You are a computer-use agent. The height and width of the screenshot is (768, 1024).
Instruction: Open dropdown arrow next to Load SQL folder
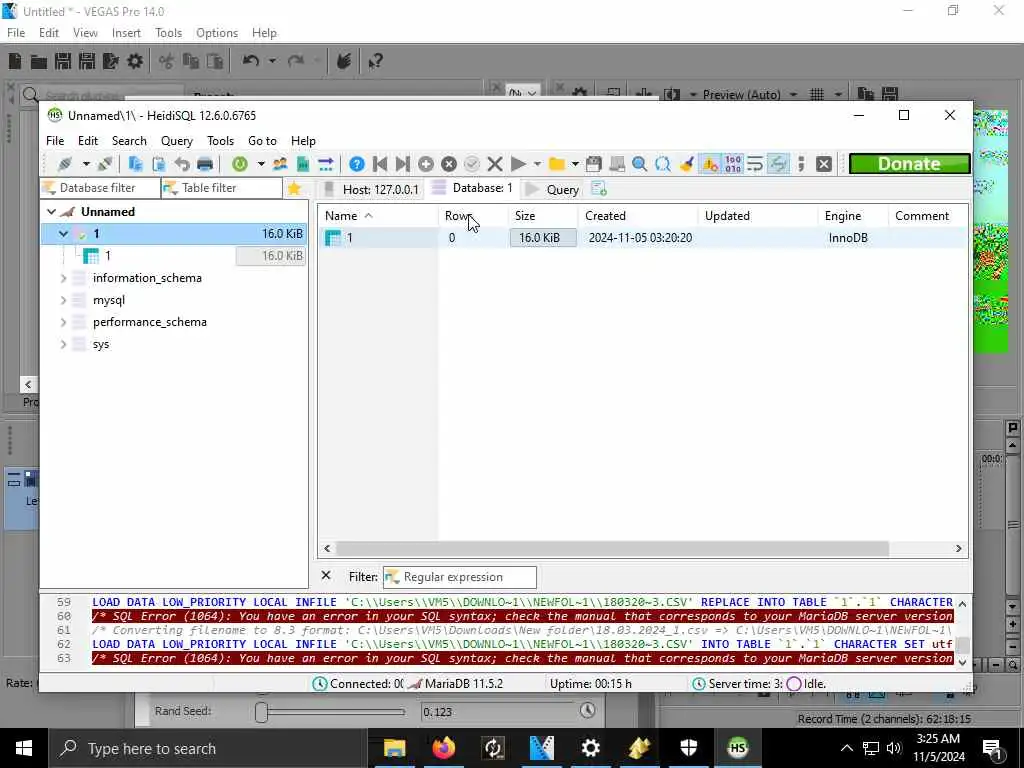[575, 164]
